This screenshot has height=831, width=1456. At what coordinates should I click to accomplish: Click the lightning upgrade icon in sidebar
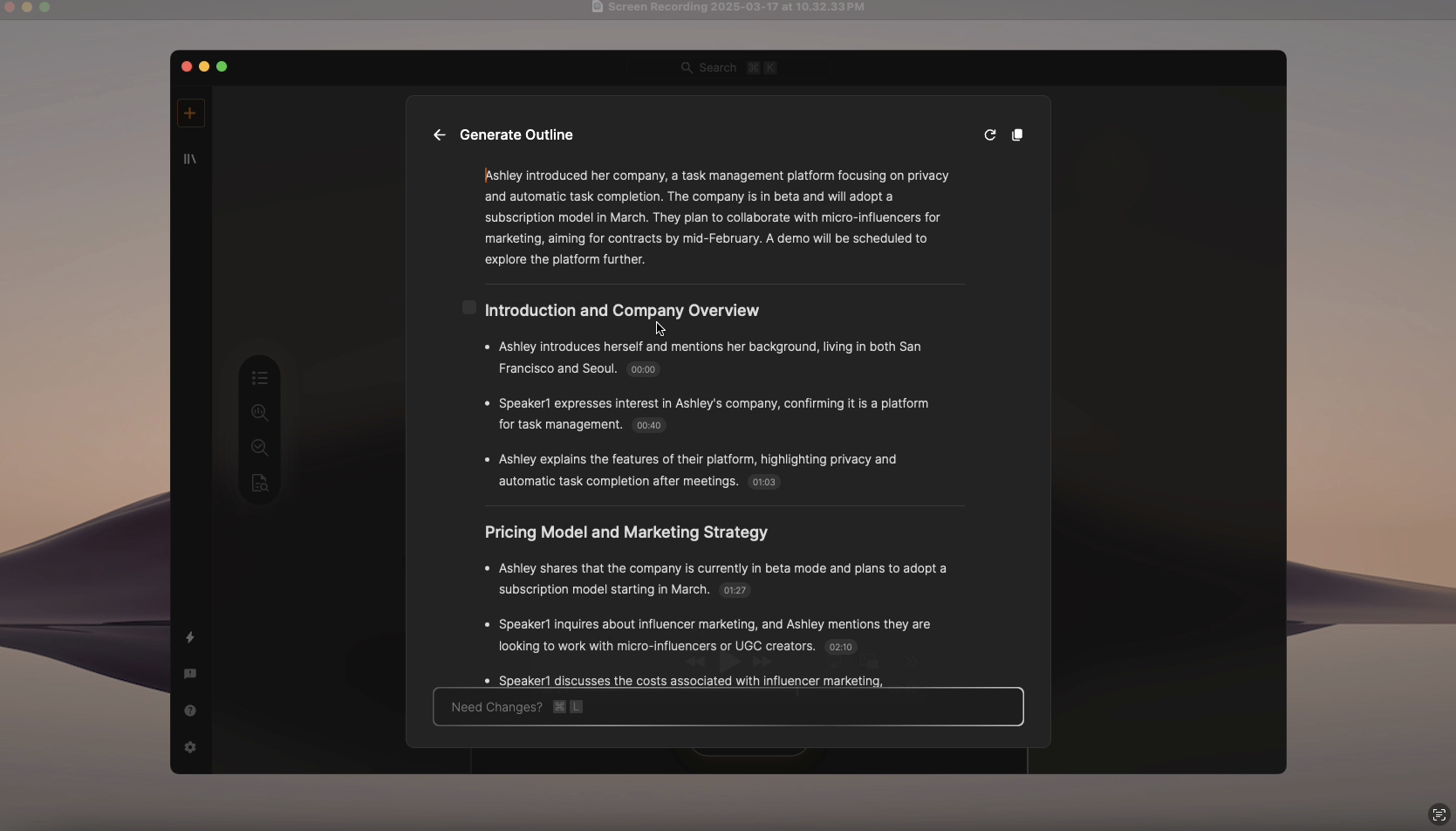pos(190,637)
